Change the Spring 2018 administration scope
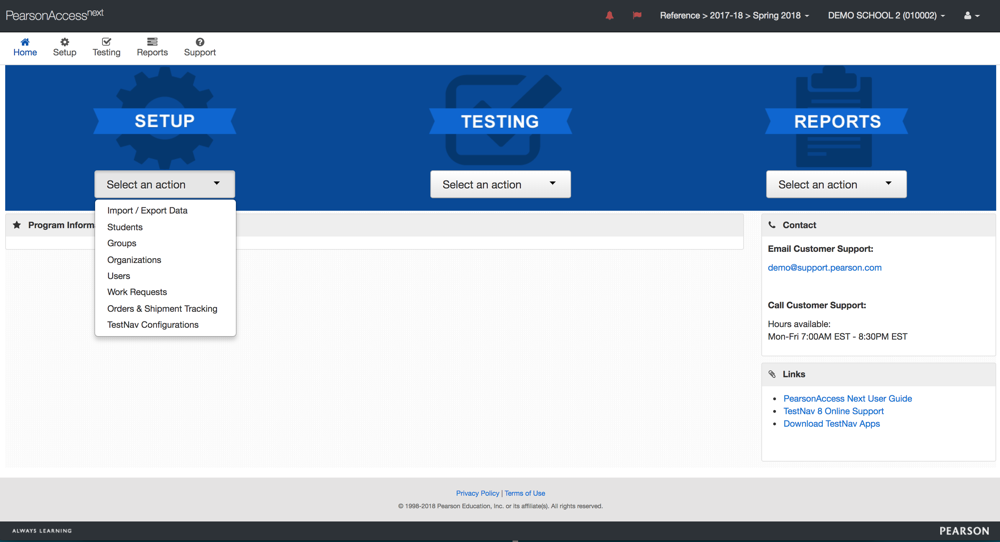1000x542 pixels. (x=735, y=16)
